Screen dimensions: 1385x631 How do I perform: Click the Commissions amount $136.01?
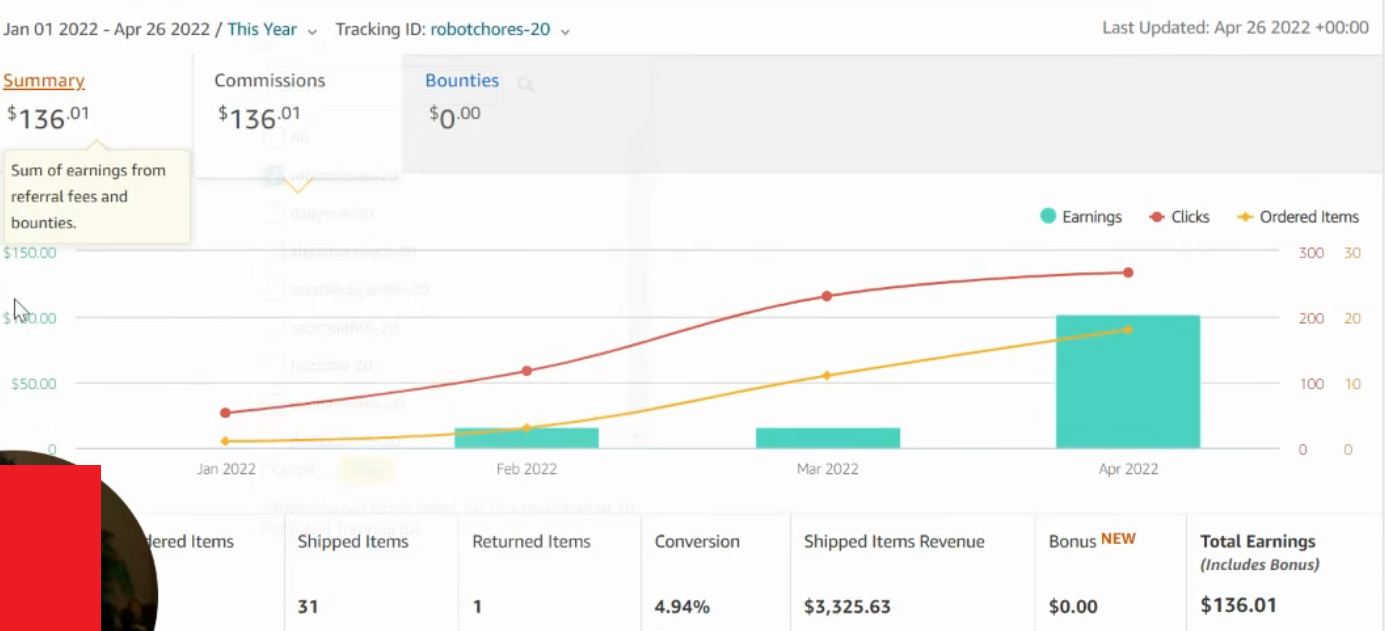[x=260, y=118]
